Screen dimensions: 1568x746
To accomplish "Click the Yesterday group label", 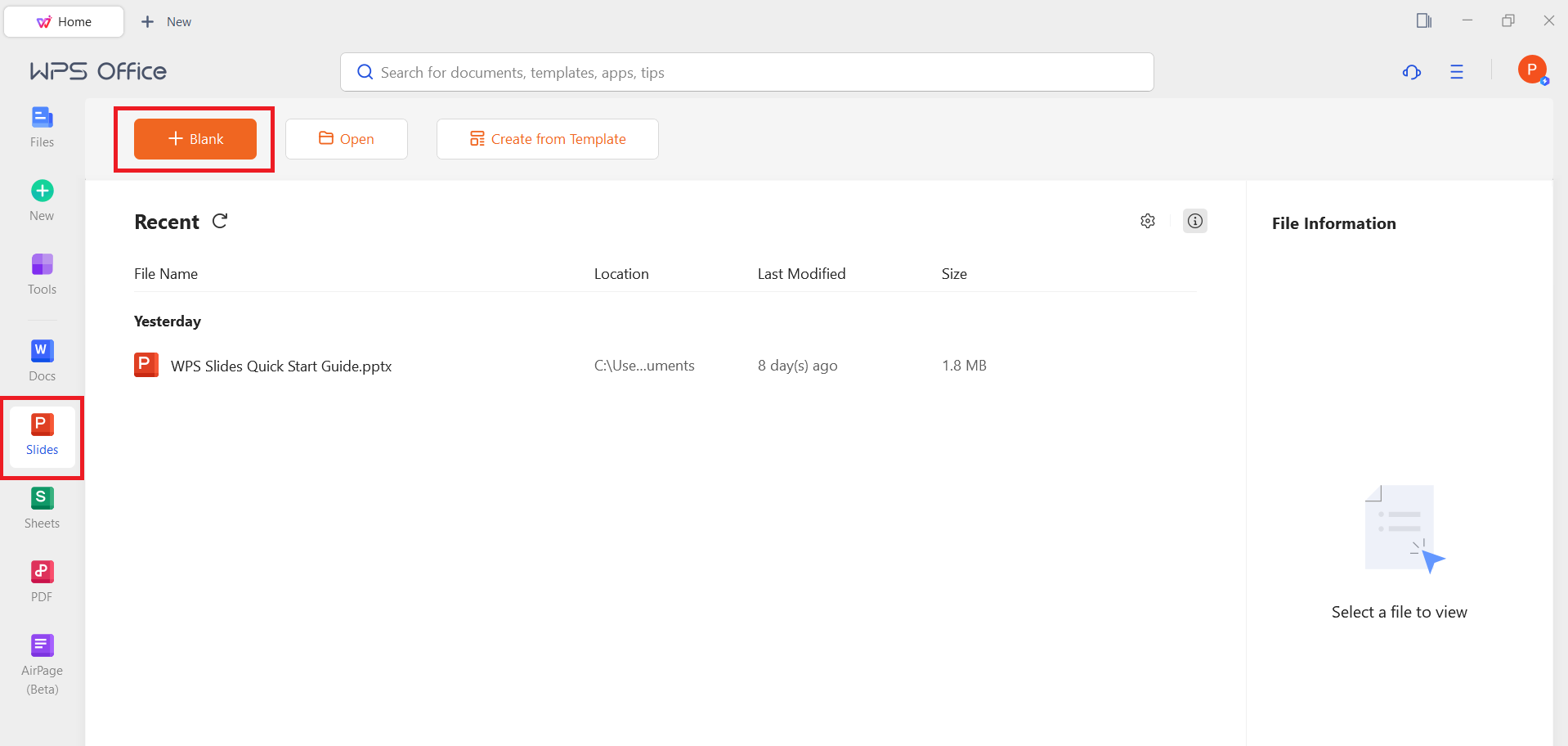I will (168, 321).
